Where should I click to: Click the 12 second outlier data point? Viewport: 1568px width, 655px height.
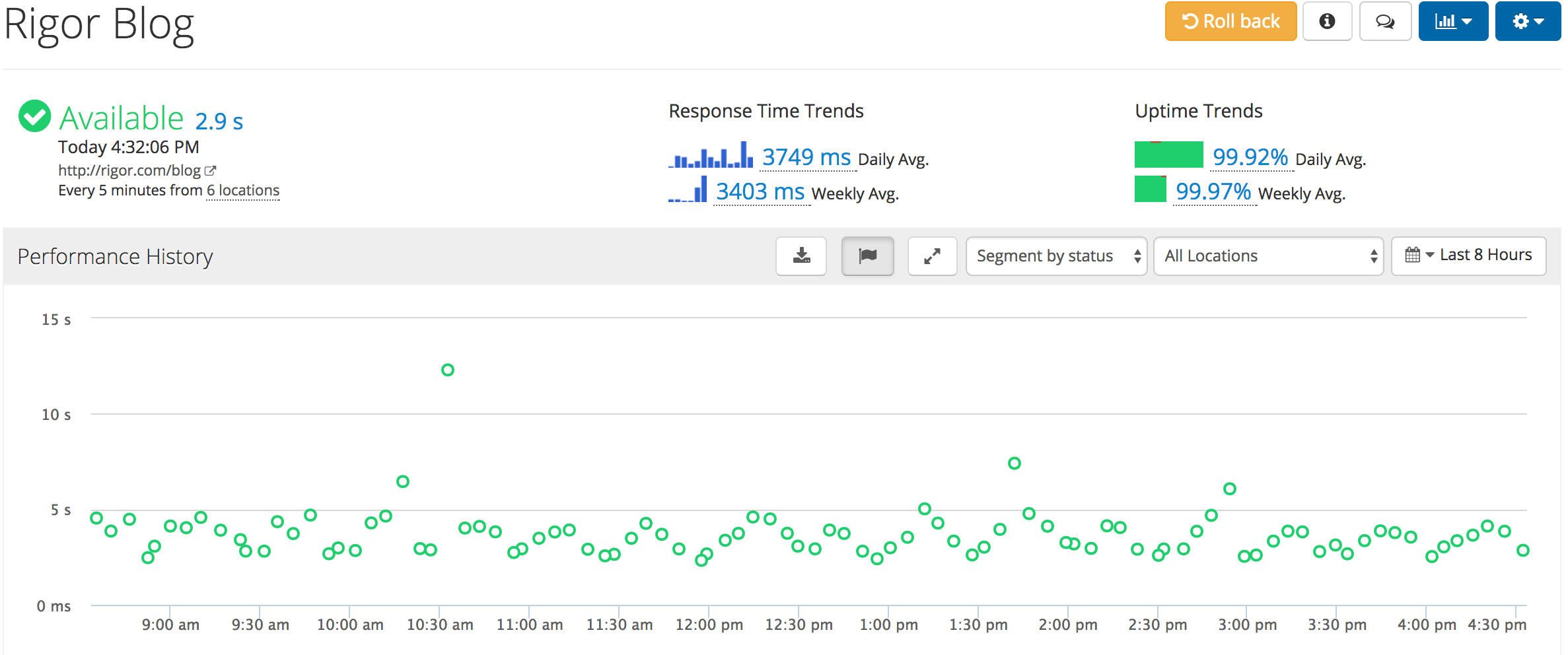tap(448, 370)
